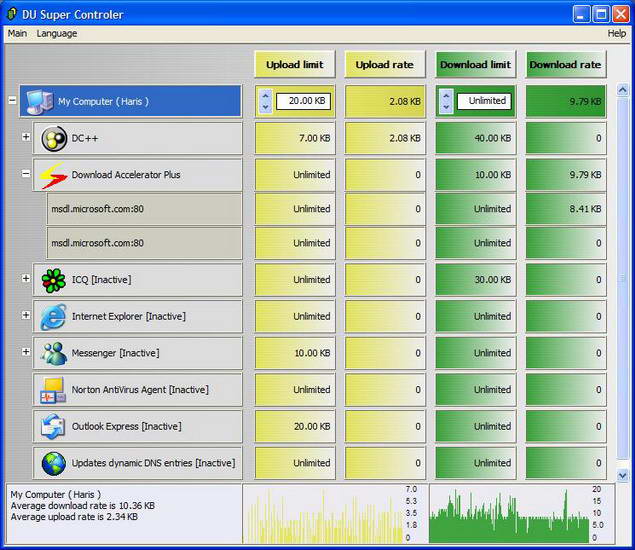Expand the DC++ connections list
The image size is (635, 550).
[26, 137]
